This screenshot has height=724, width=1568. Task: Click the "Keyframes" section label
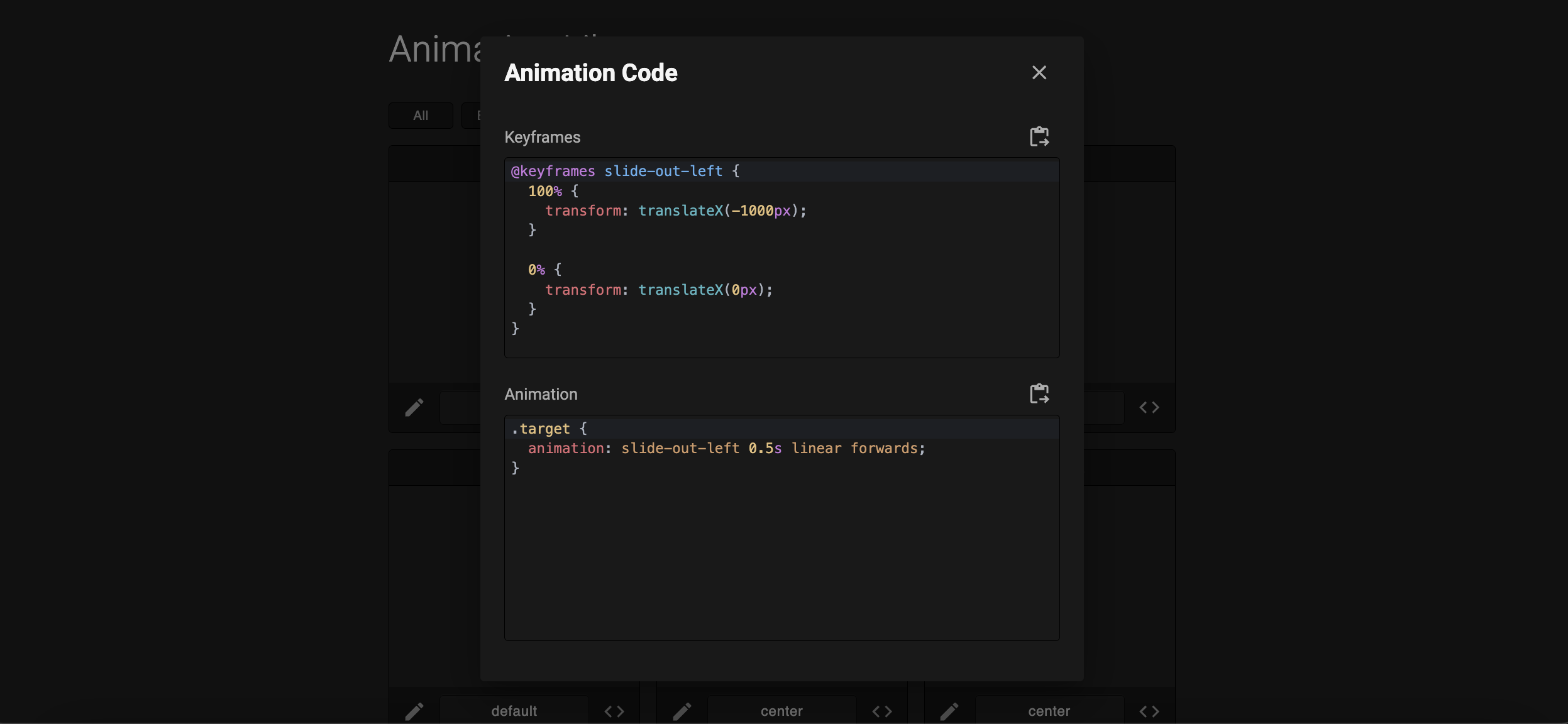[543, 137]
